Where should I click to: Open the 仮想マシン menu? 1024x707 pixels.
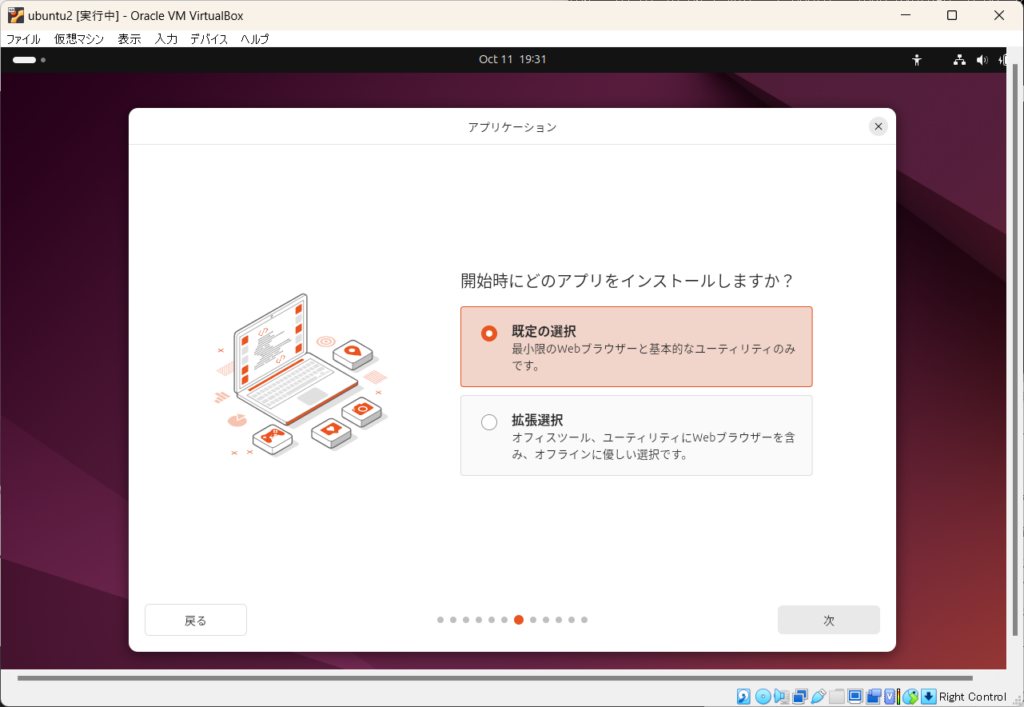[x=79, y=39]
